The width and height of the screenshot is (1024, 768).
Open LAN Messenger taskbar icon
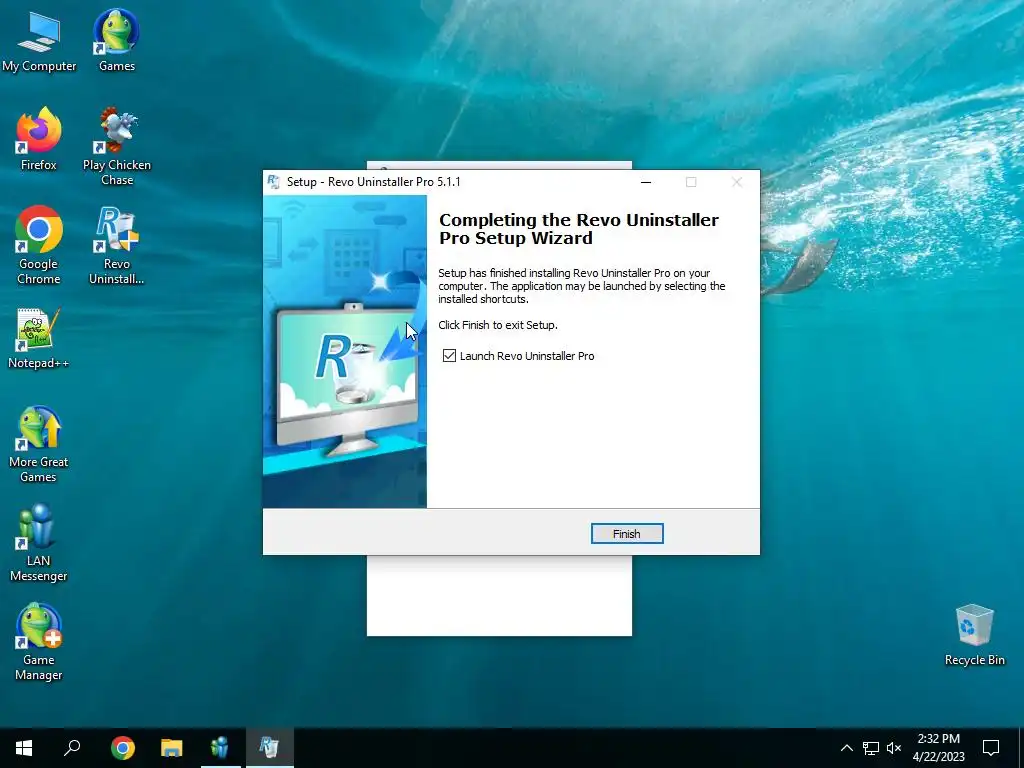tap(220, 747)
